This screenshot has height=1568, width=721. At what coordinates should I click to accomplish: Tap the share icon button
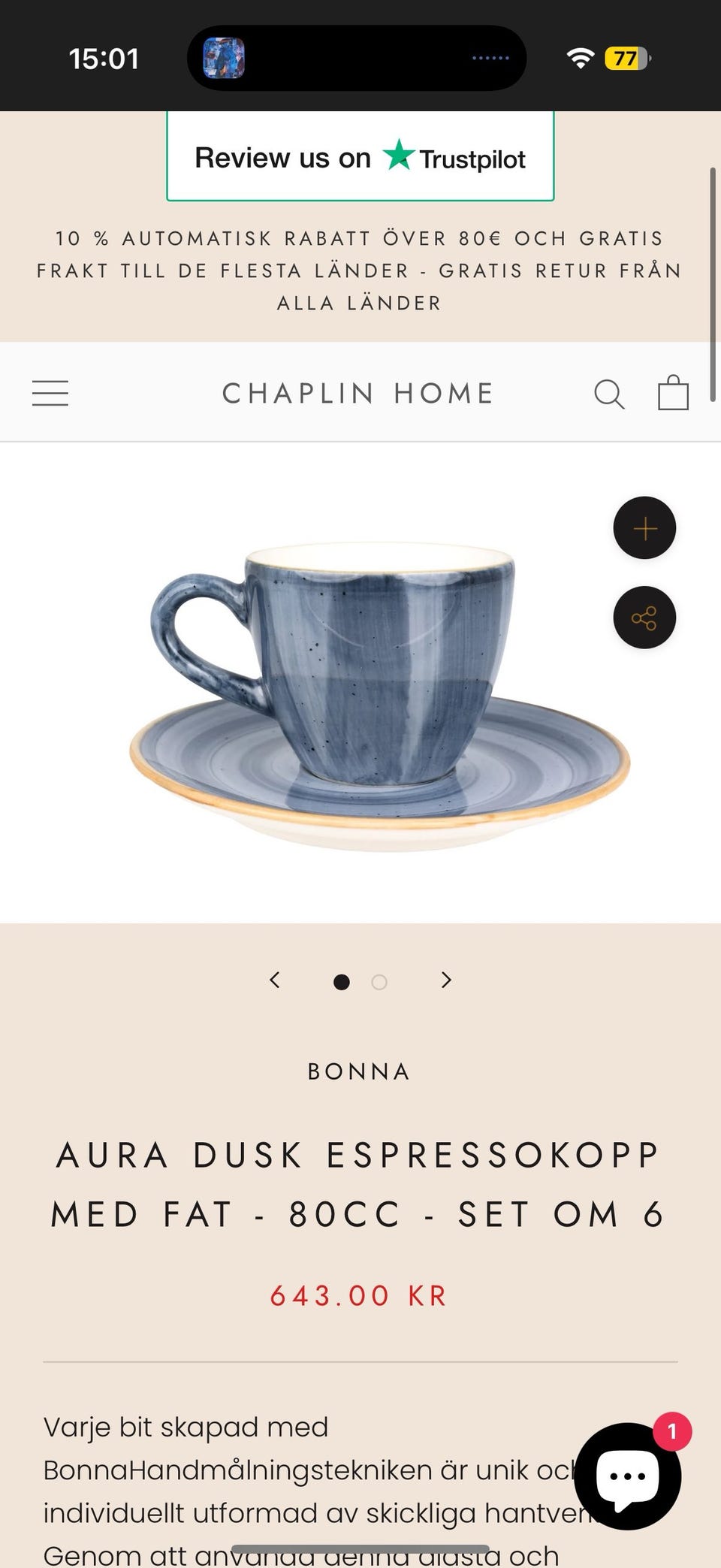point(644,618)
